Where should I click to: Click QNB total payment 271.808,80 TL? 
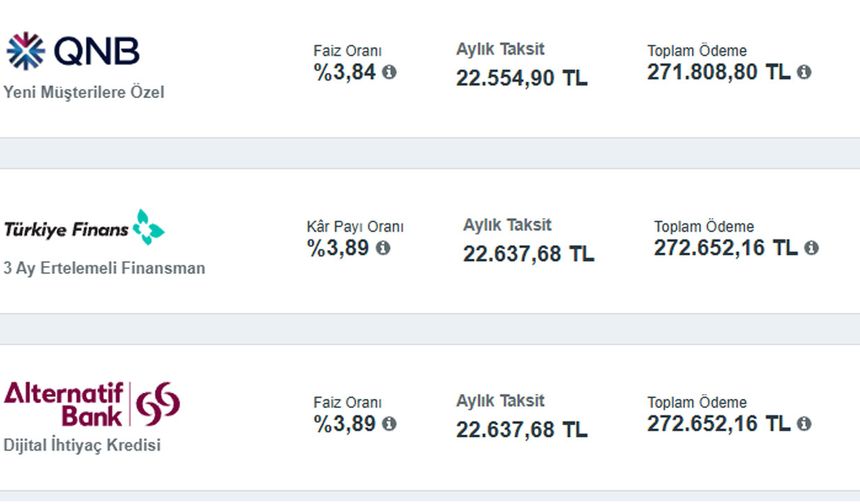[718, 72]
